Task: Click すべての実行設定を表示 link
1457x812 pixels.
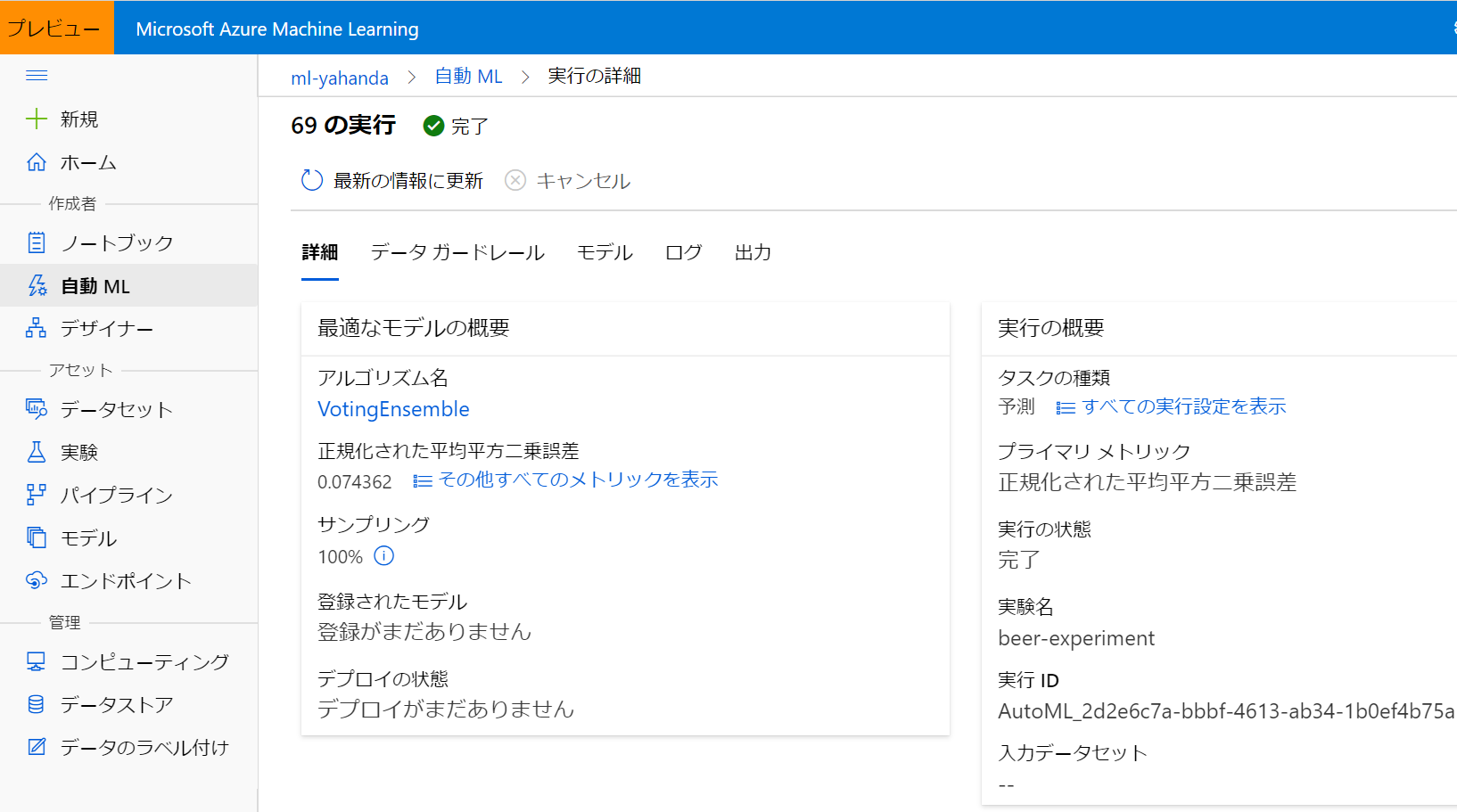Action: [x=1184, y=406]
